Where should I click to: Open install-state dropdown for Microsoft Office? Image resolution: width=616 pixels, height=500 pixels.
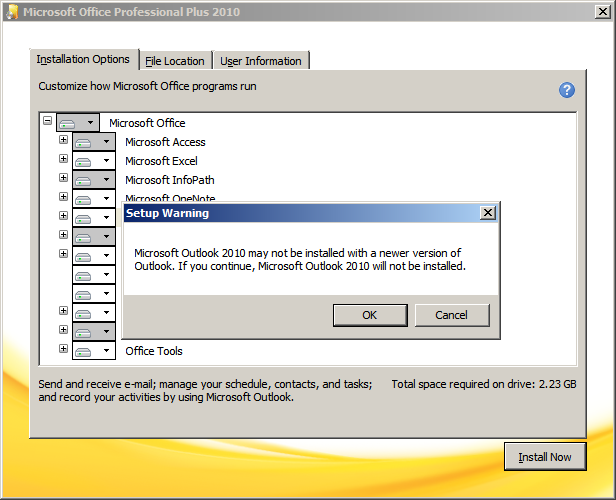pyautogui.click(x=78, y=123)
